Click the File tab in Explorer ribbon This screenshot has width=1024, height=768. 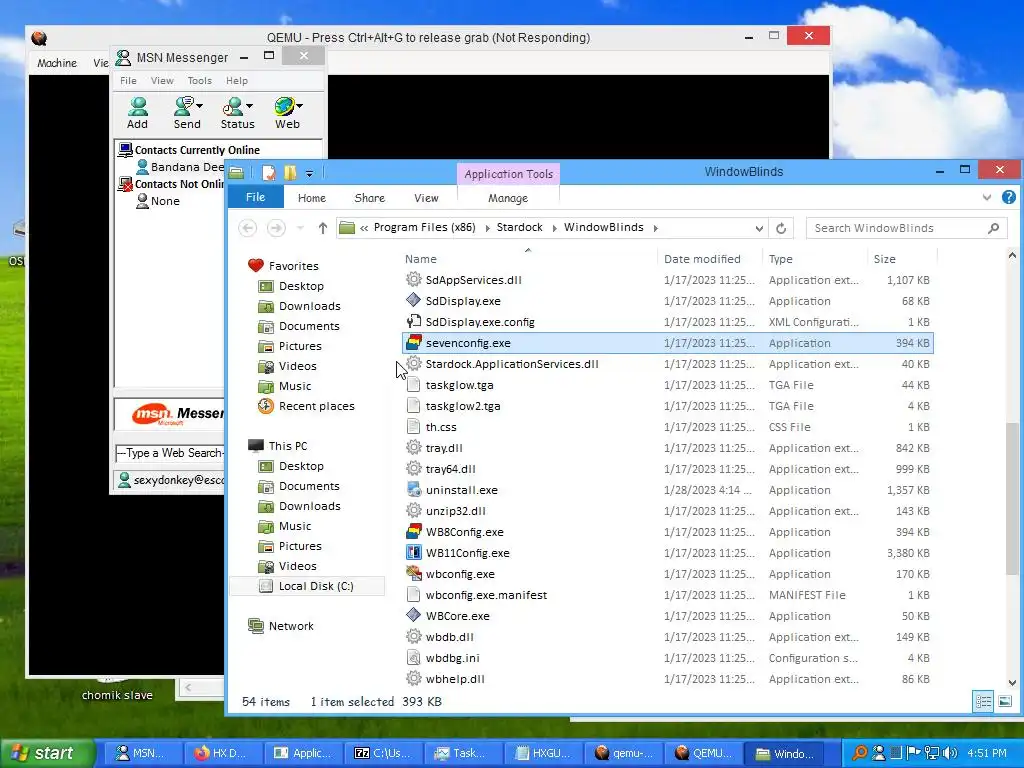click(255, 197)
